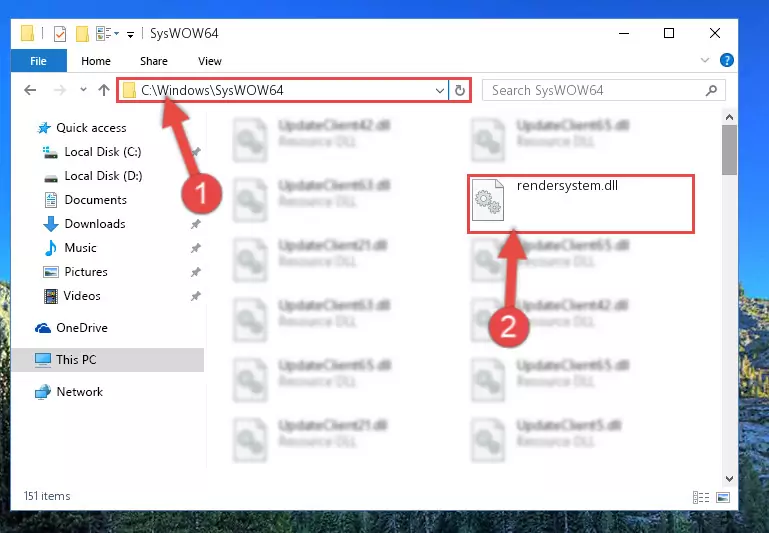Select OneDrive in the navigation pane

[x=81, y=328]
